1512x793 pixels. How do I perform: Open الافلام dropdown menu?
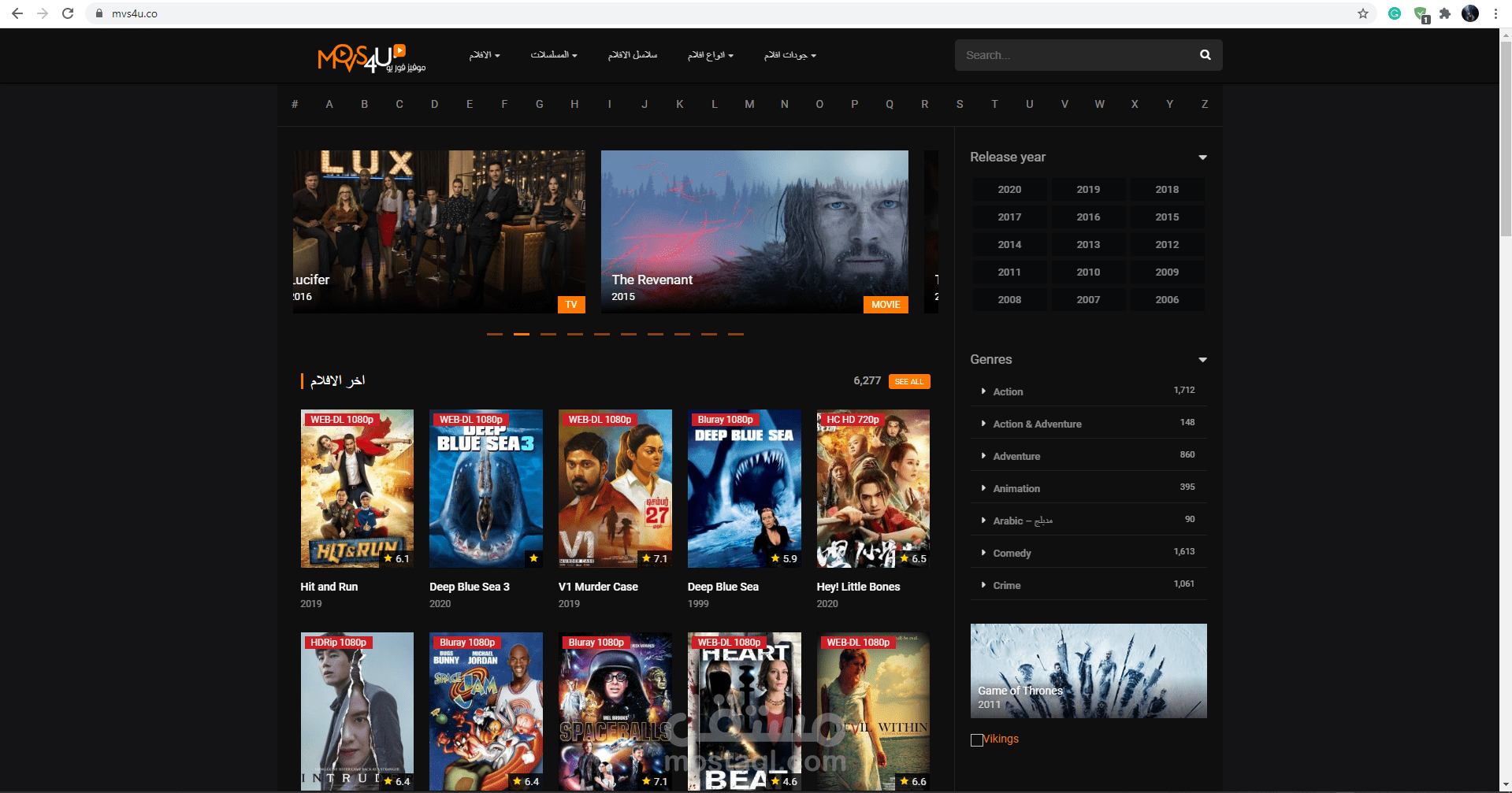[485, 55]
